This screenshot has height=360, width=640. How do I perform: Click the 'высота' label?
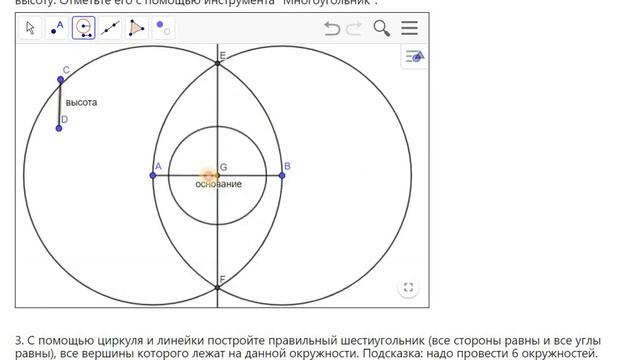coord(81,102)
